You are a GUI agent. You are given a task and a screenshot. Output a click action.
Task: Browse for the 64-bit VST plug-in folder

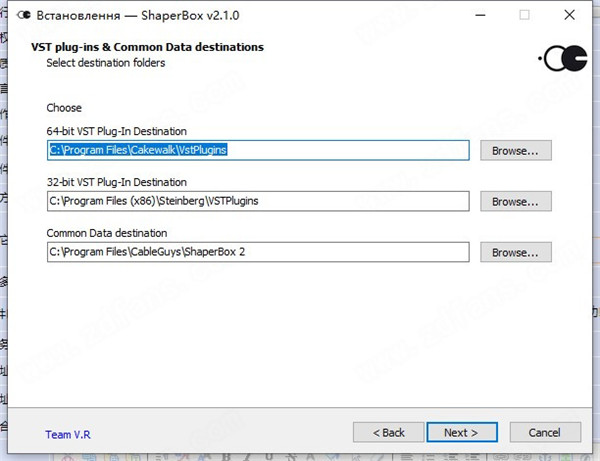tap(515, 150)
